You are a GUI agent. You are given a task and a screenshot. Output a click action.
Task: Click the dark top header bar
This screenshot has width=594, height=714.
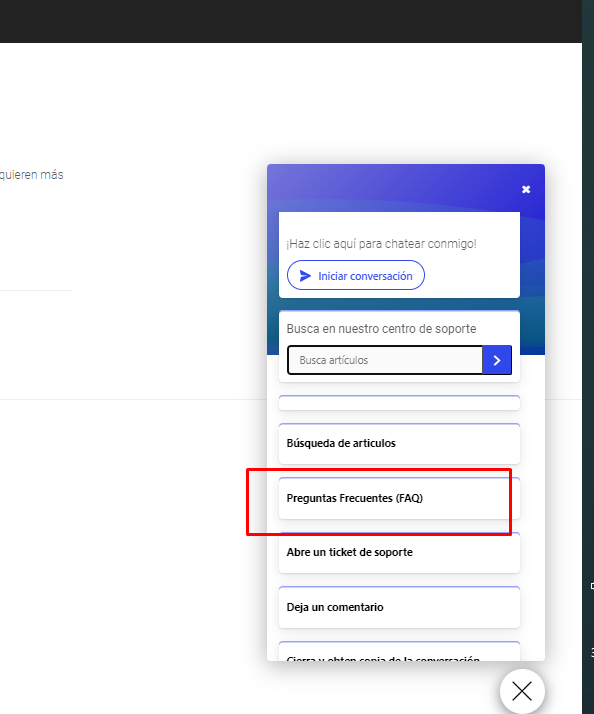(291, 21)
